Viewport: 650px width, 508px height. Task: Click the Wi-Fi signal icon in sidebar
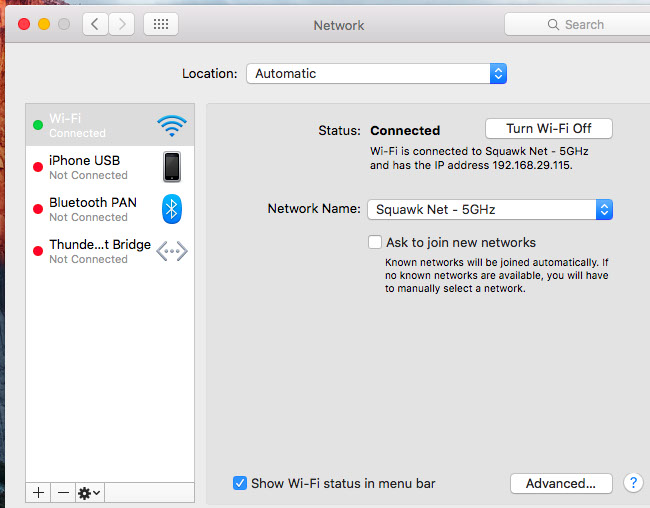[172, 126]
